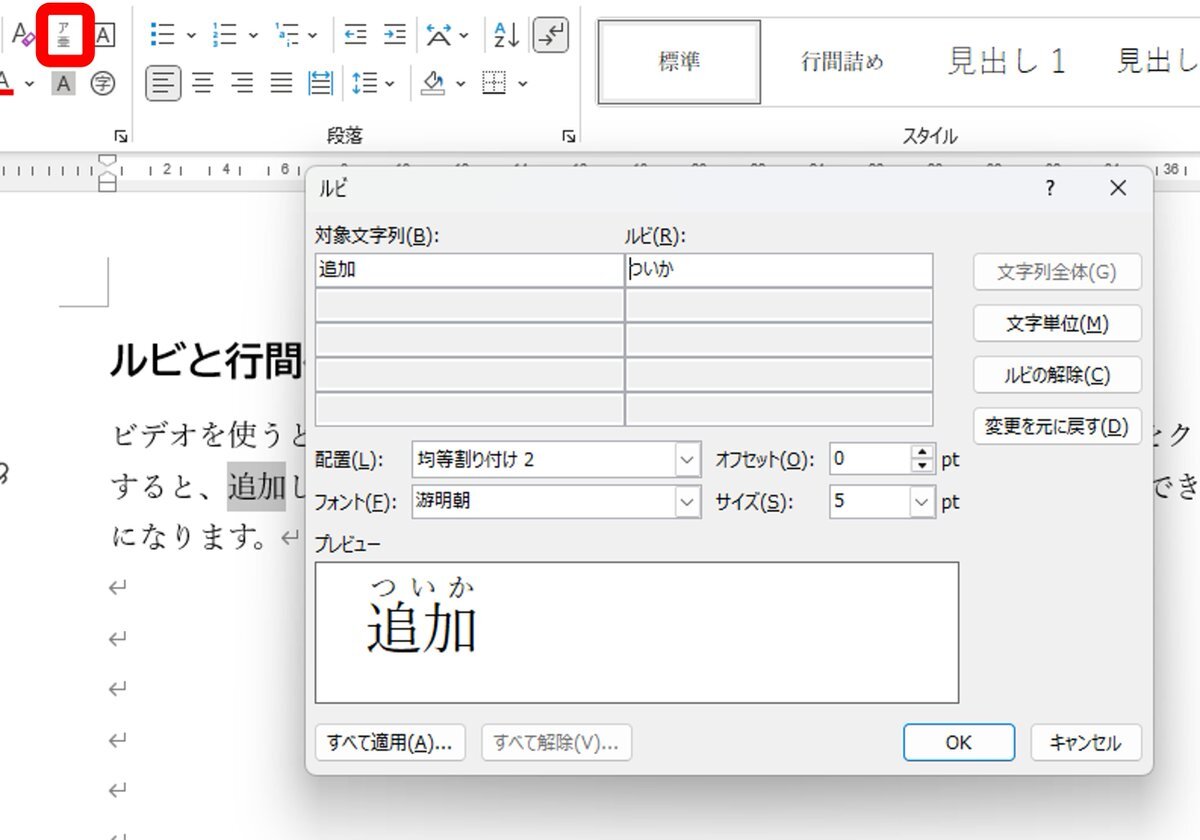This screenshot has height=840, width=1200.
Task: Click the ルビの解除 button
Action: [1057, 376]
